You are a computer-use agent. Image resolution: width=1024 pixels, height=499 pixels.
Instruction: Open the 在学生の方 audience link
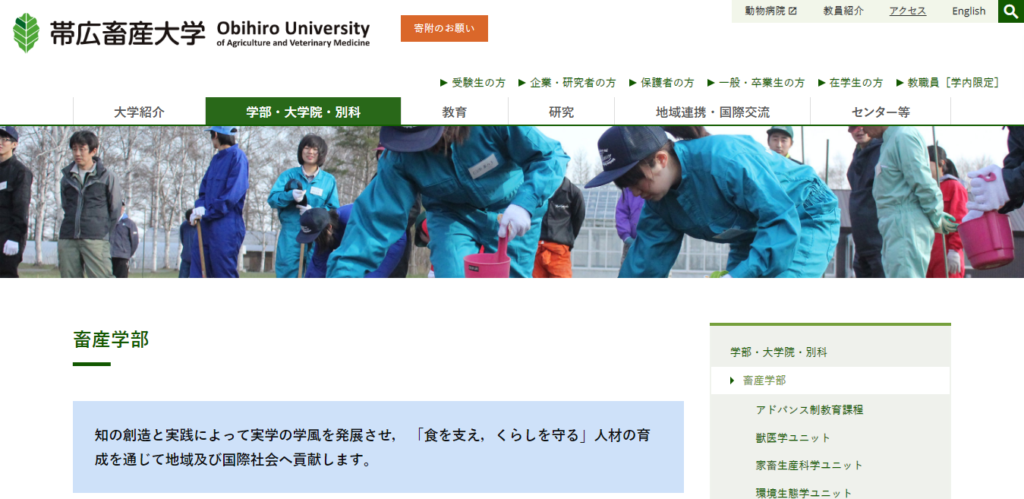tap(850, 83)
